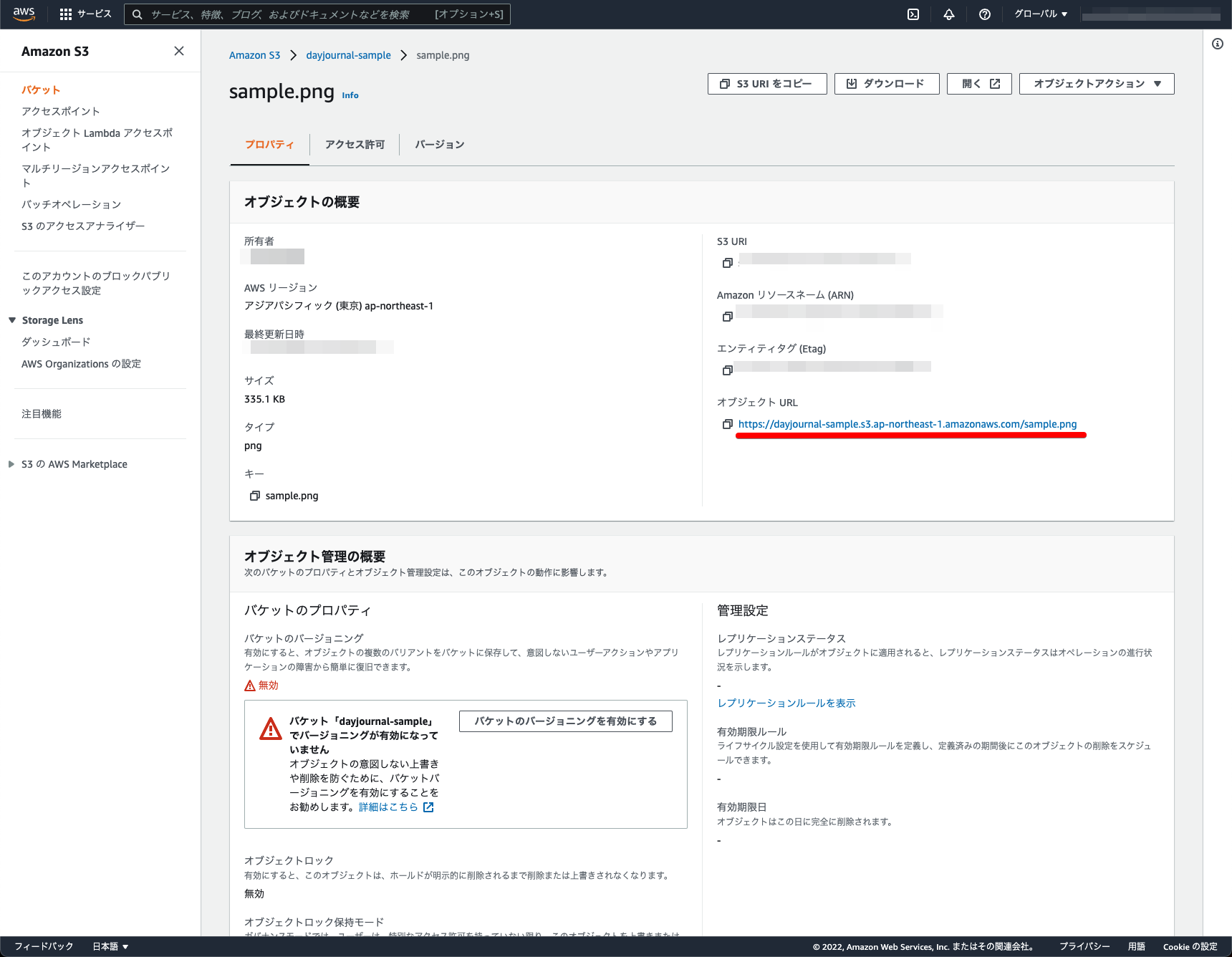Click the Amazon S3 breadcrumb link
The height and width of the screenshot is (957, 1232).
coord(254,55)
